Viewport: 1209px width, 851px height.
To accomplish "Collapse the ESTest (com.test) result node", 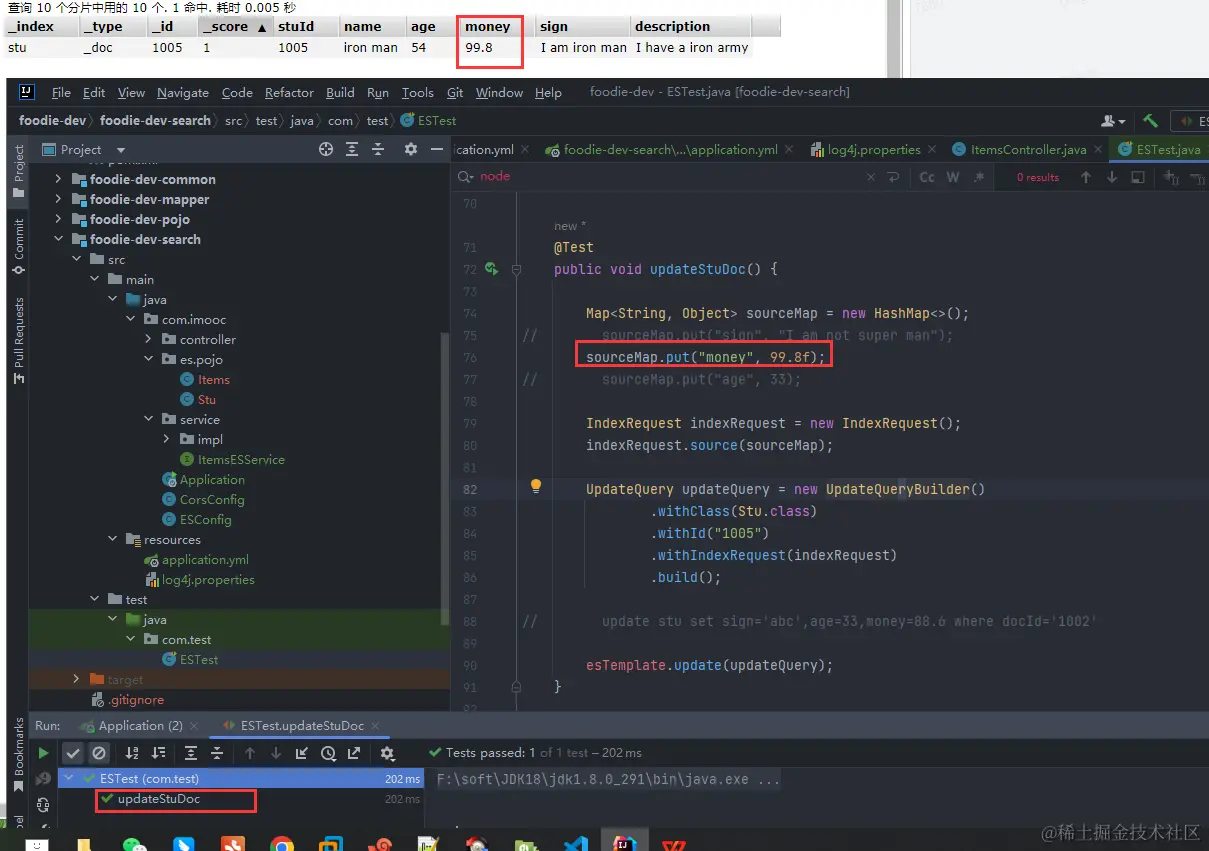I will point(68,778).
